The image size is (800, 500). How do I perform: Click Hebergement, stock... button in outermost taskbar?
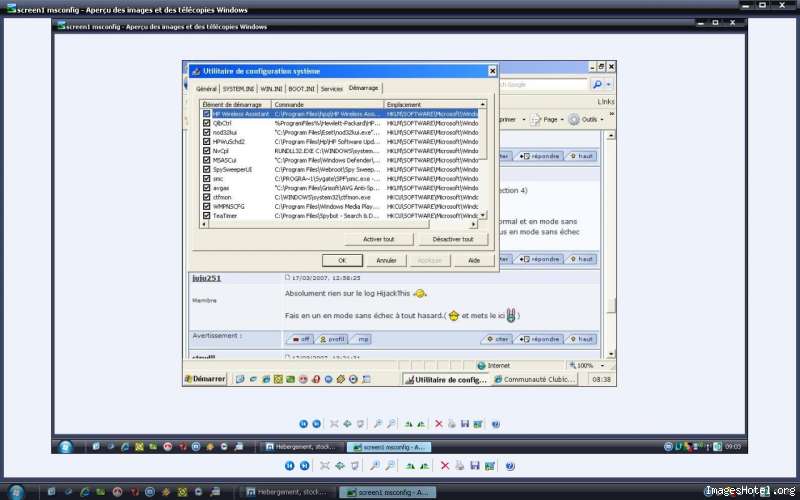point(286,492)
